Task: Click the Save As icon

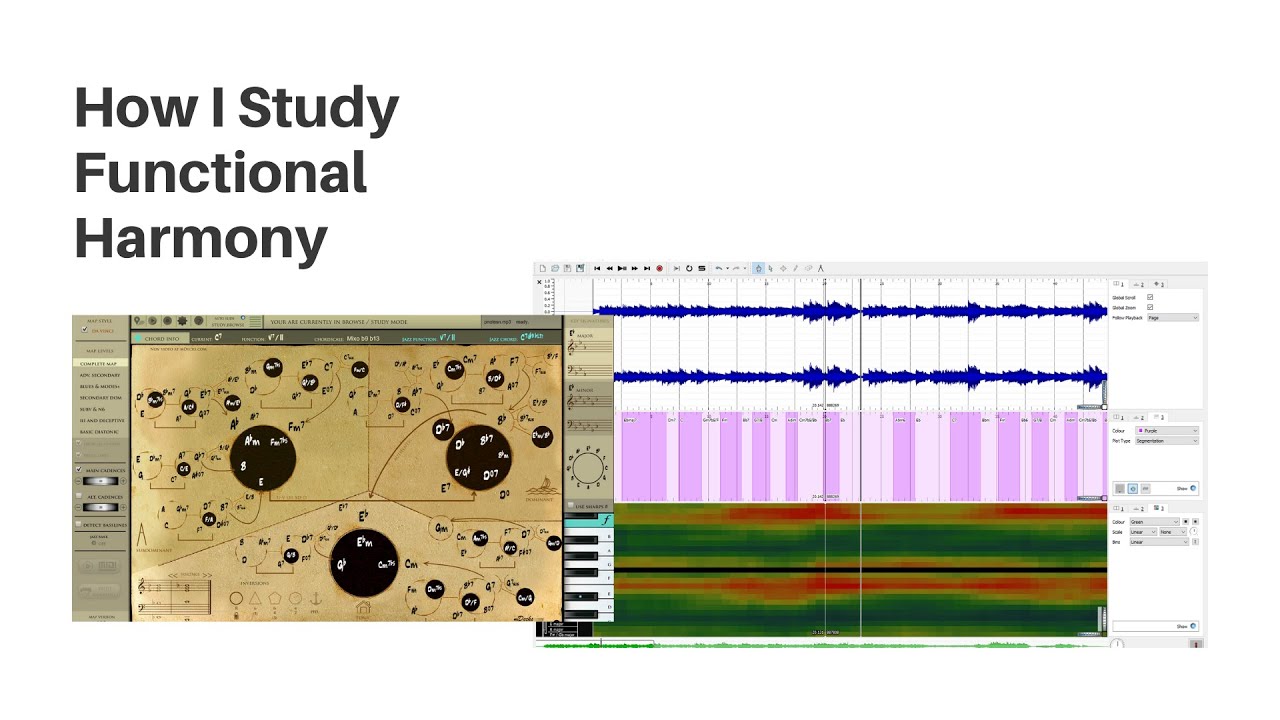Action: point(580,268)
